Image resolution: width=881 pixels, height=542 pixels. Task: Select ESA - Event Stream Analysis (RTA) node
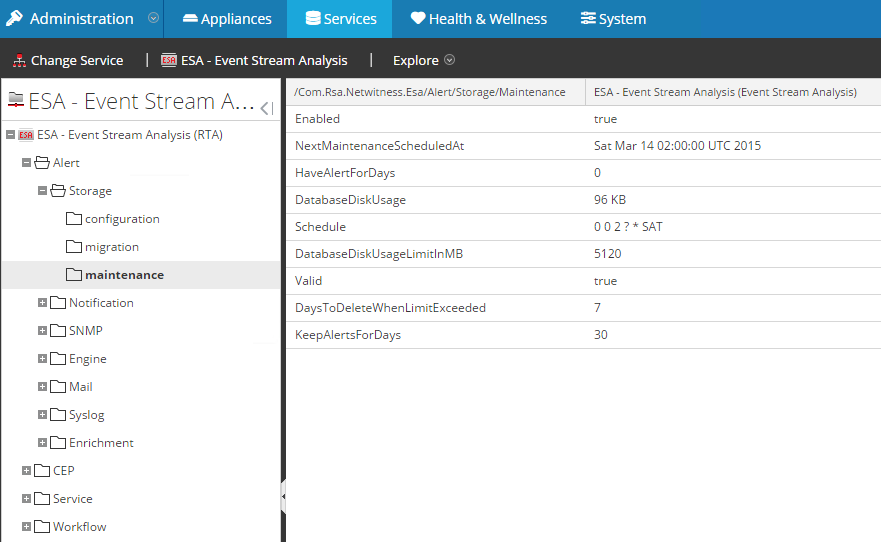tap(130, 135)
